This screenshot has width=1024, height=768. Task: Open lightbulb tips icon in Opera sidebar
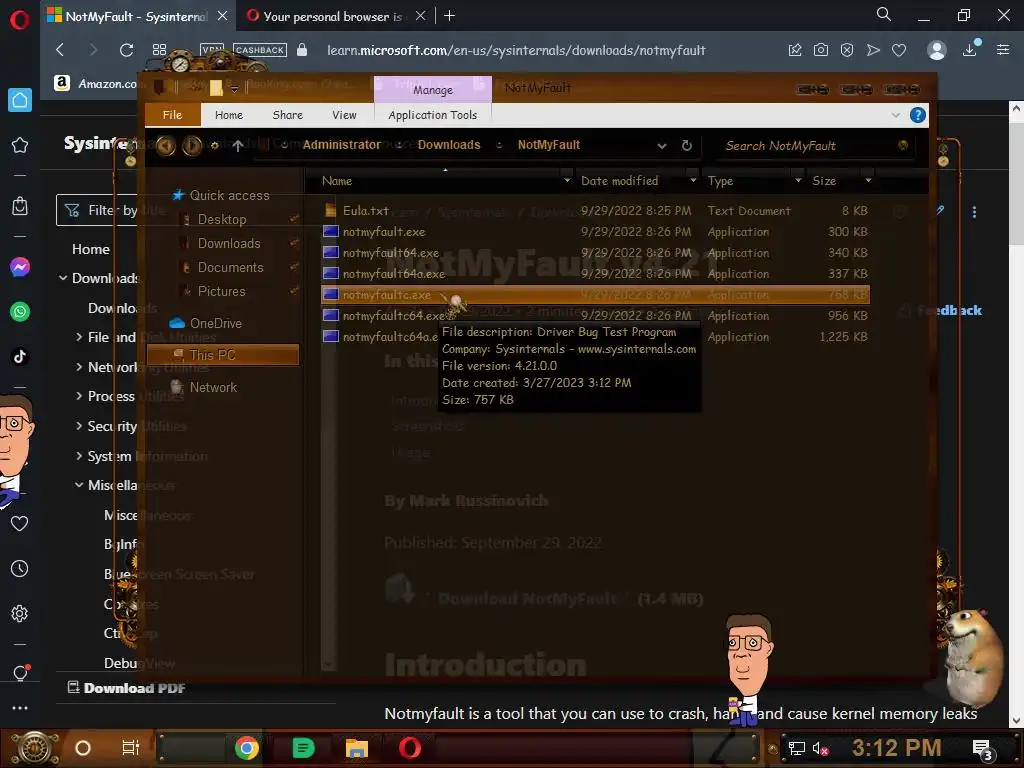(x=20, y=673)
